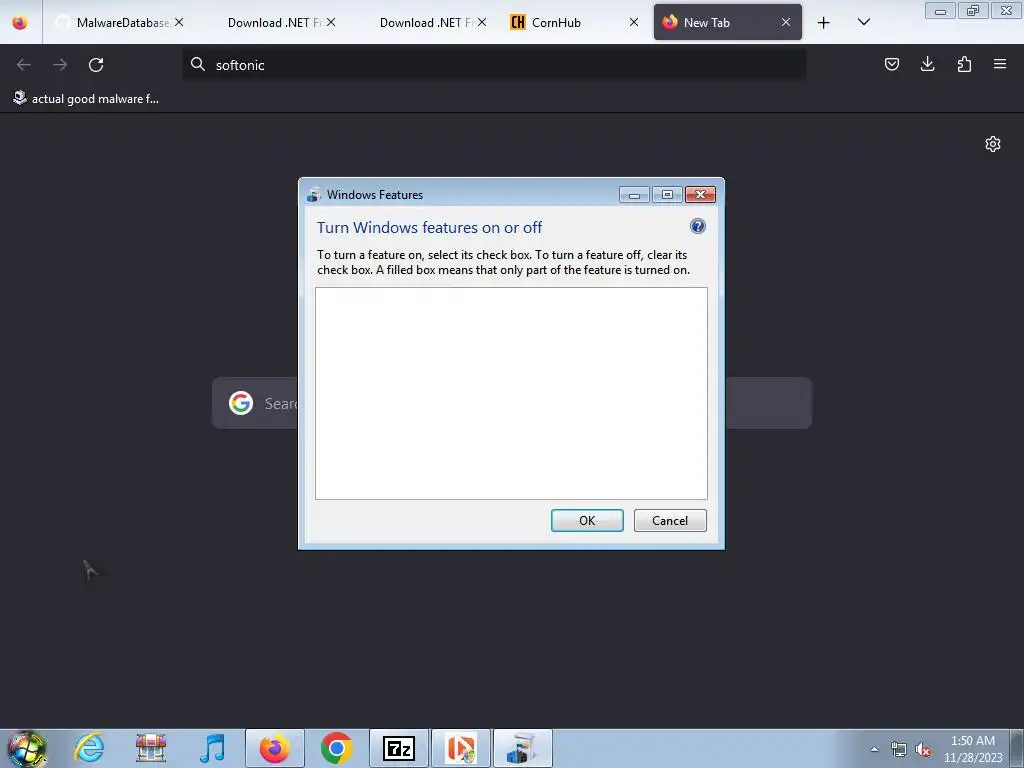This screenshot has height=768, width=1024.
Task: Show hidden system tray icons
Action: tap(874, 749)
